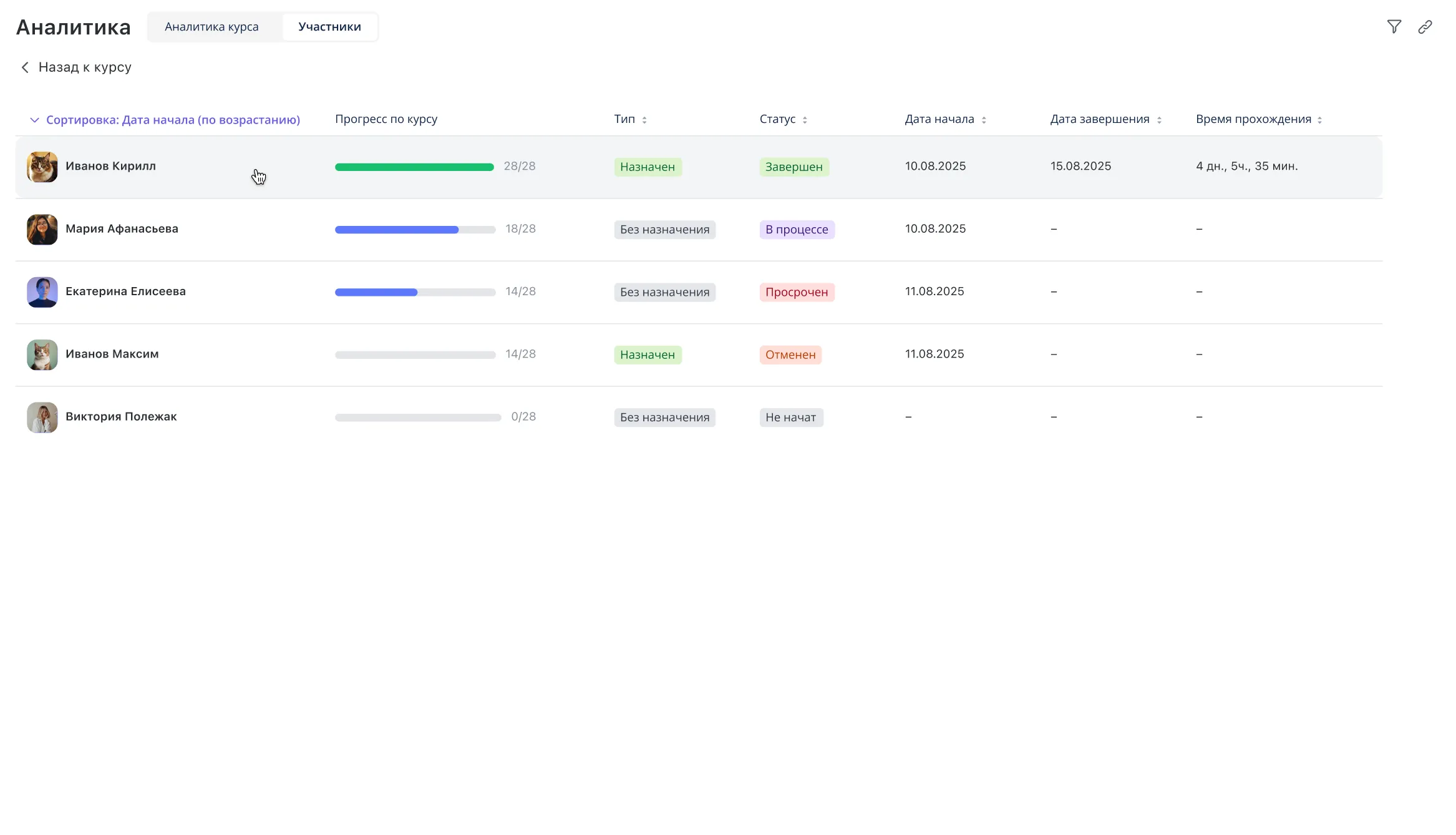Go back via Назад к курсу link

click(85, 67)
